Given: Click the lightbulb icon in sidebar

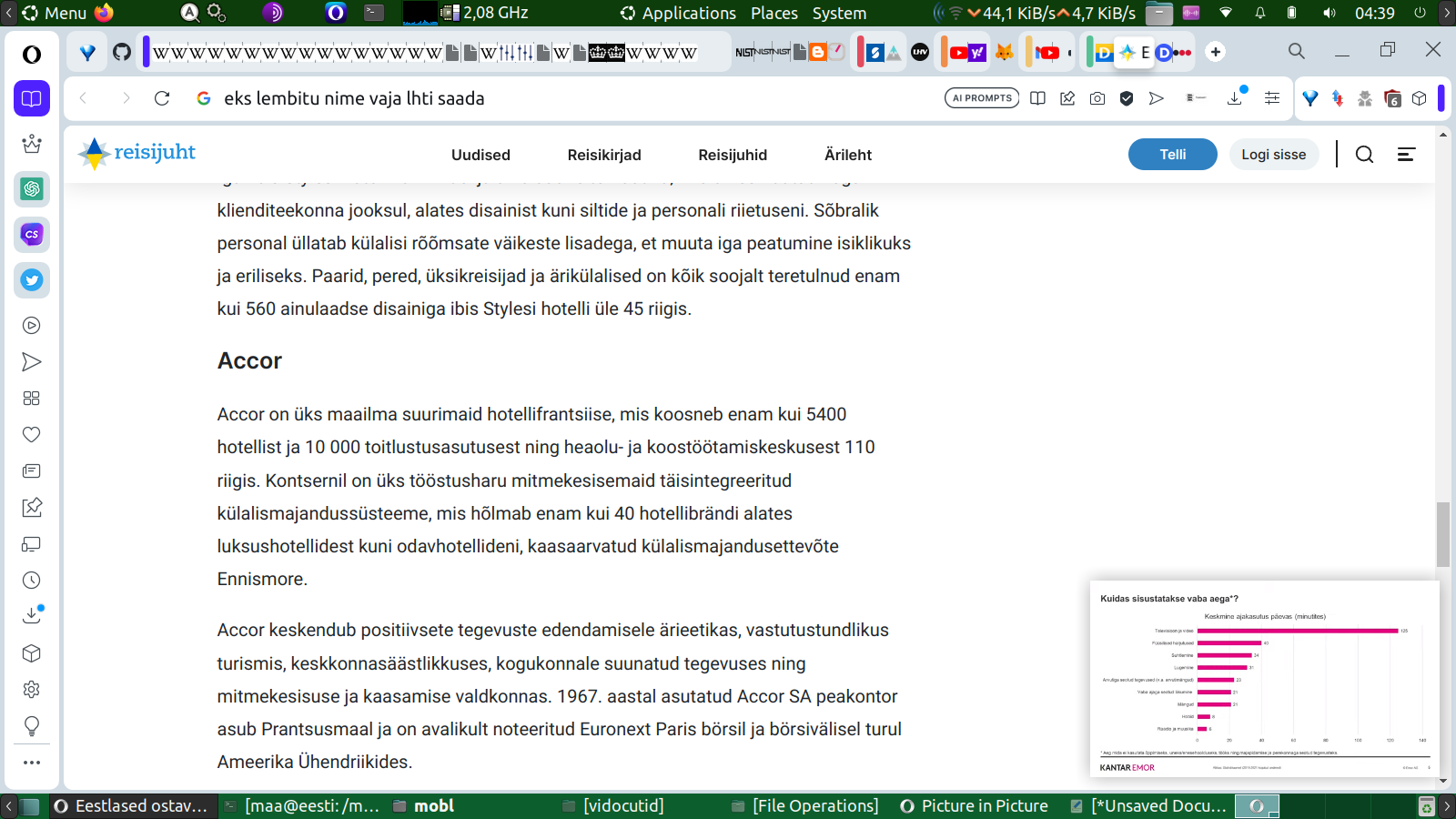Looking at the screenshot, I should tap(32, 726).
